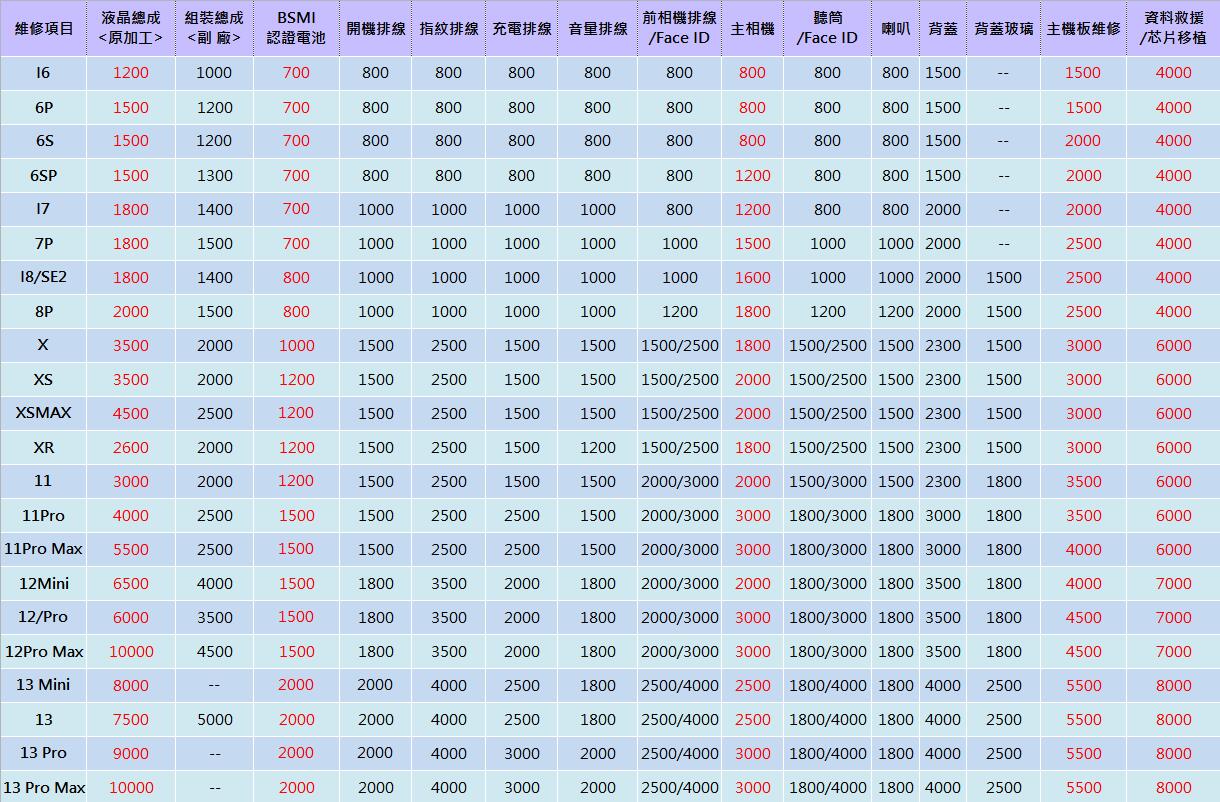Click the BSMI 認證電池 header

pos(296,29)
